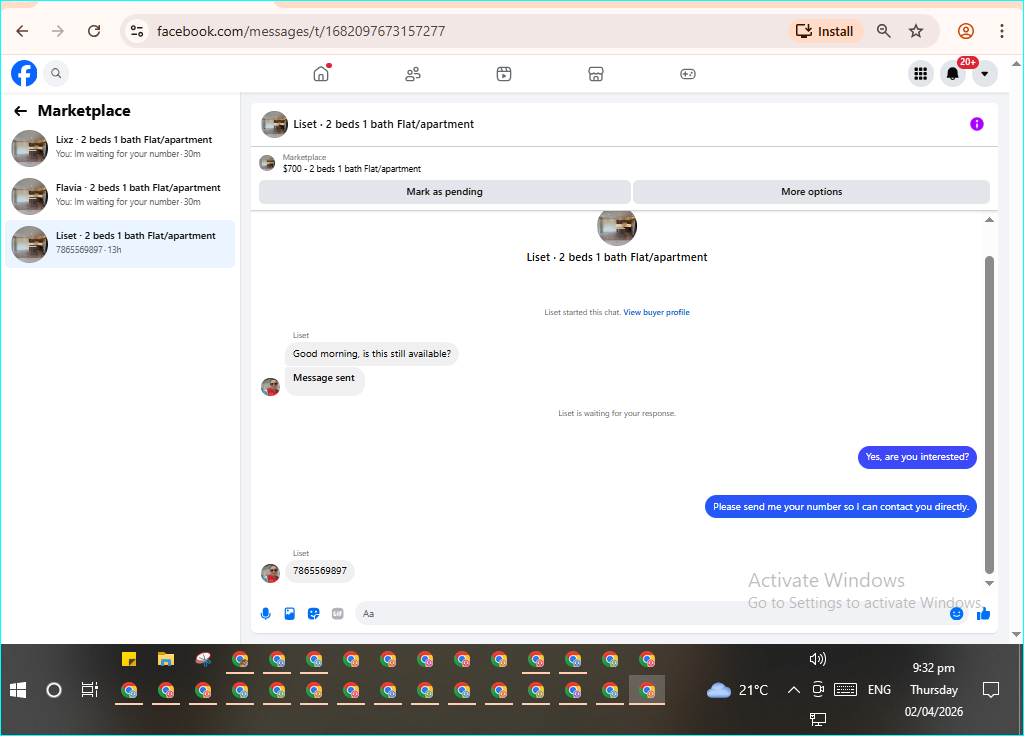Viewport: 1024px width, 736px height.
Task: Expand the account dropdown arrow
Action: 984,74
